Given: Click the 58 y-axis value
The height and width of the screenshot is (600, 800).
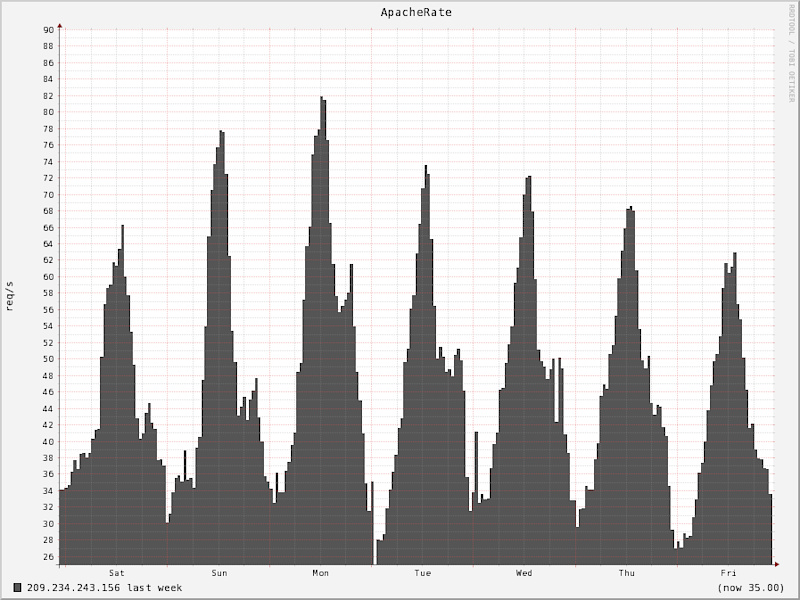Looking at the screenshot, I should (48, 293).
